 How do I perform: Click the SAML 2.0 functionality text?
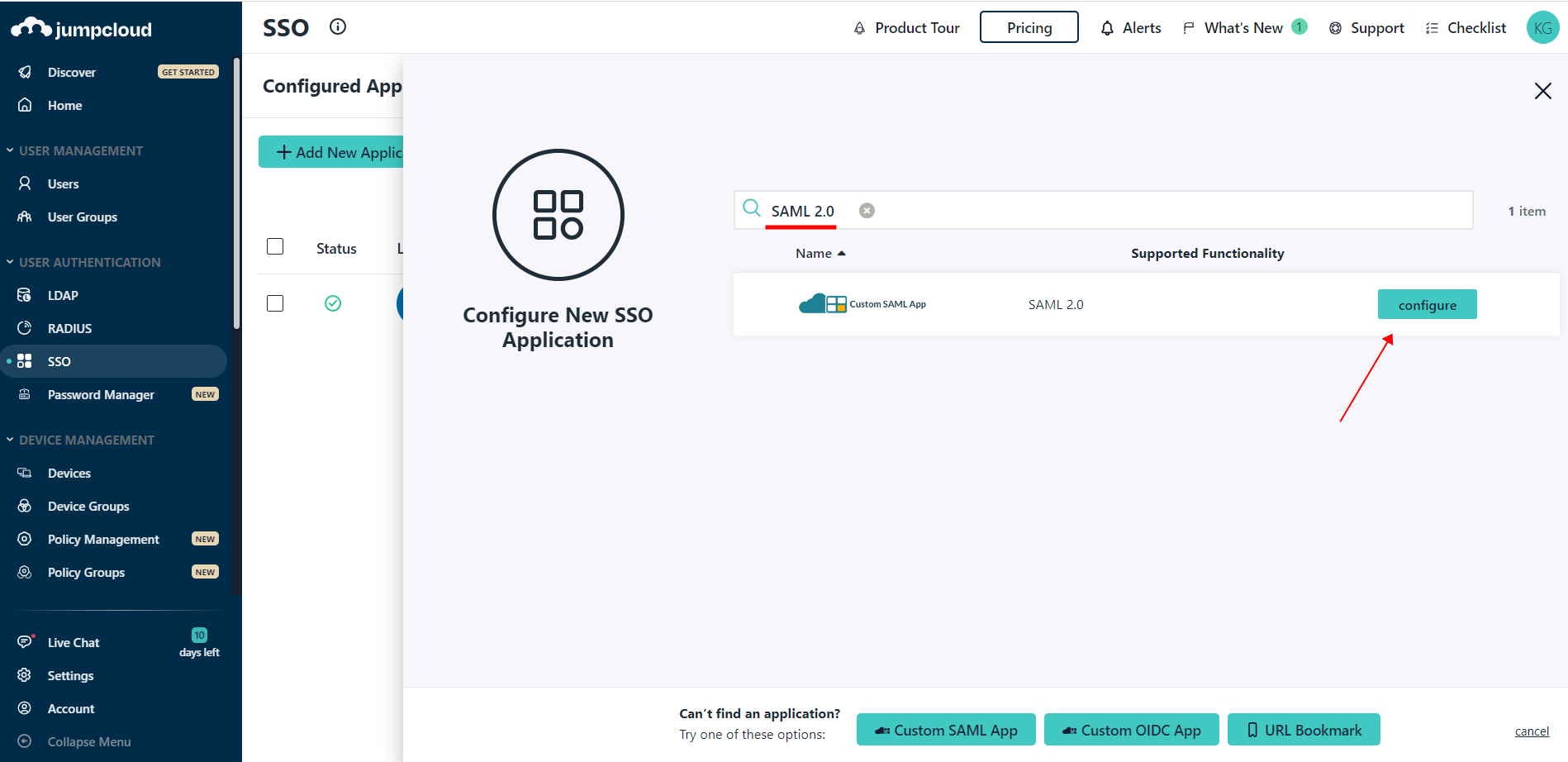[1056, 305]
